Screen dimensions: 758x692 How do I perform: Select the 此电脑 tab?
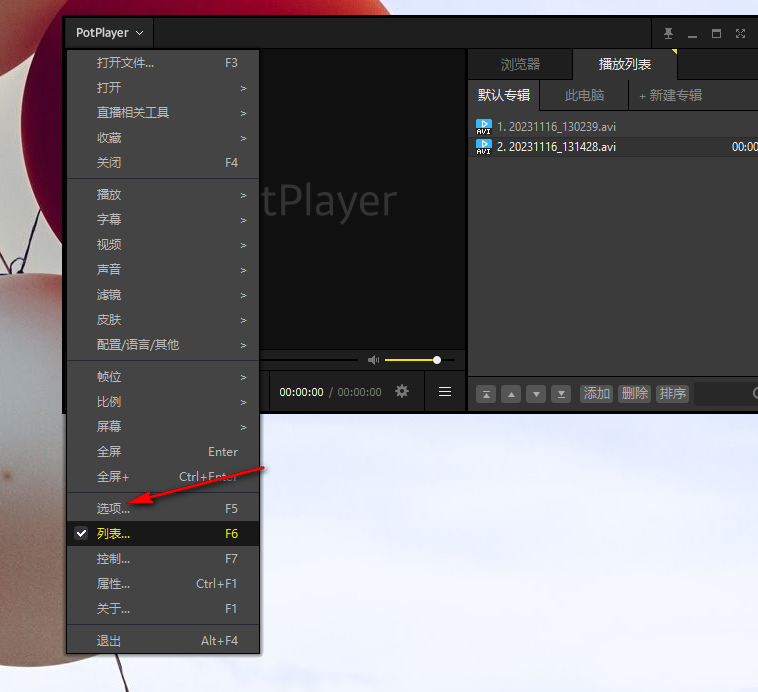click(584, 95)
